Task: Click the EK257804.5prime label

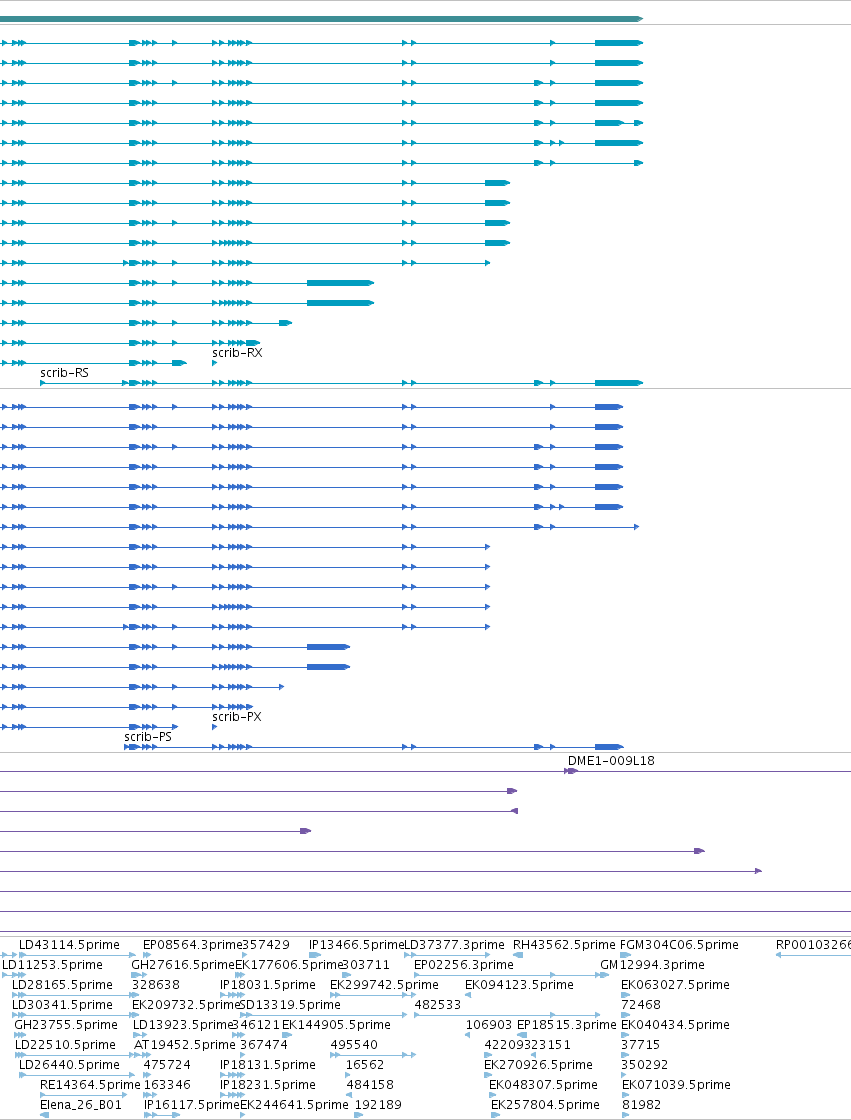Action: click(545, 1105)
